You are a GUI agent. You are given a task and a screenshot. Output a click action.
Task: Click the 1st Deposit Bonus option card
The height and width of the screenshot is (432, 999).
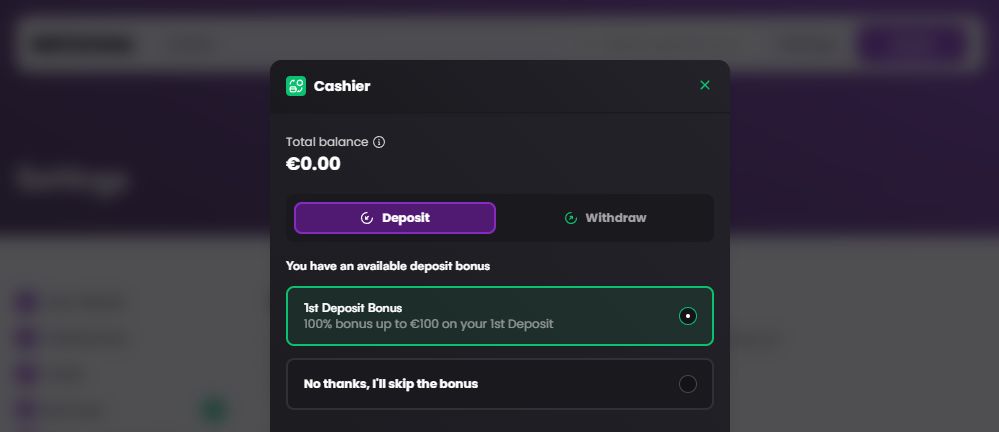(x=480, y=316)
